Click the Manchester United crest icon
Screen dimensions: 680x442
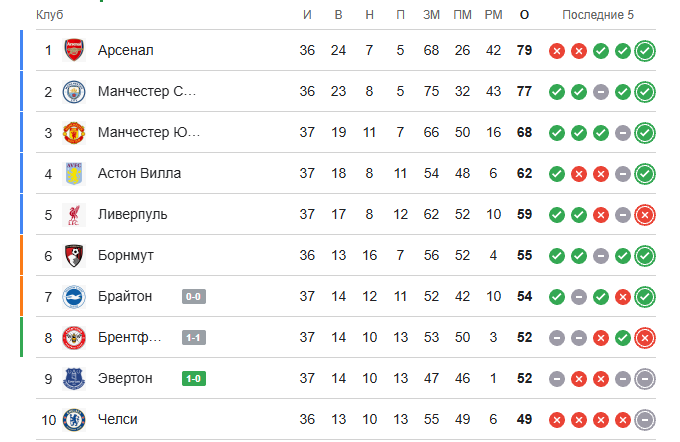click(74, 132)
